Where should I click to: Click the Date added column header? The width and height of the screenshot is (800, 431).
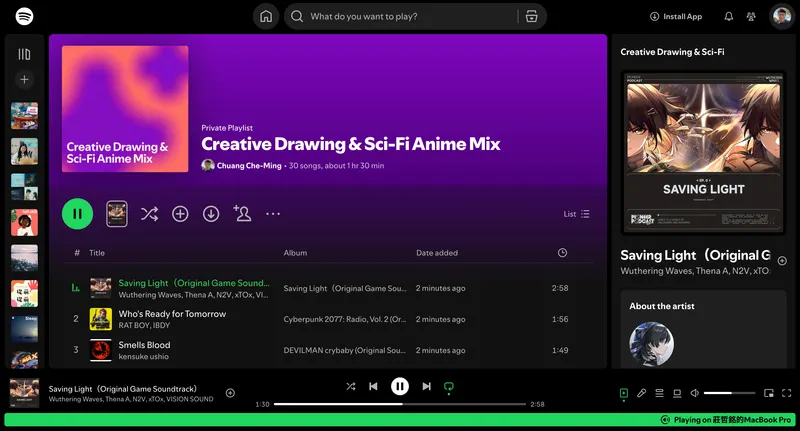pyautogui.click(x=437, y=252)
